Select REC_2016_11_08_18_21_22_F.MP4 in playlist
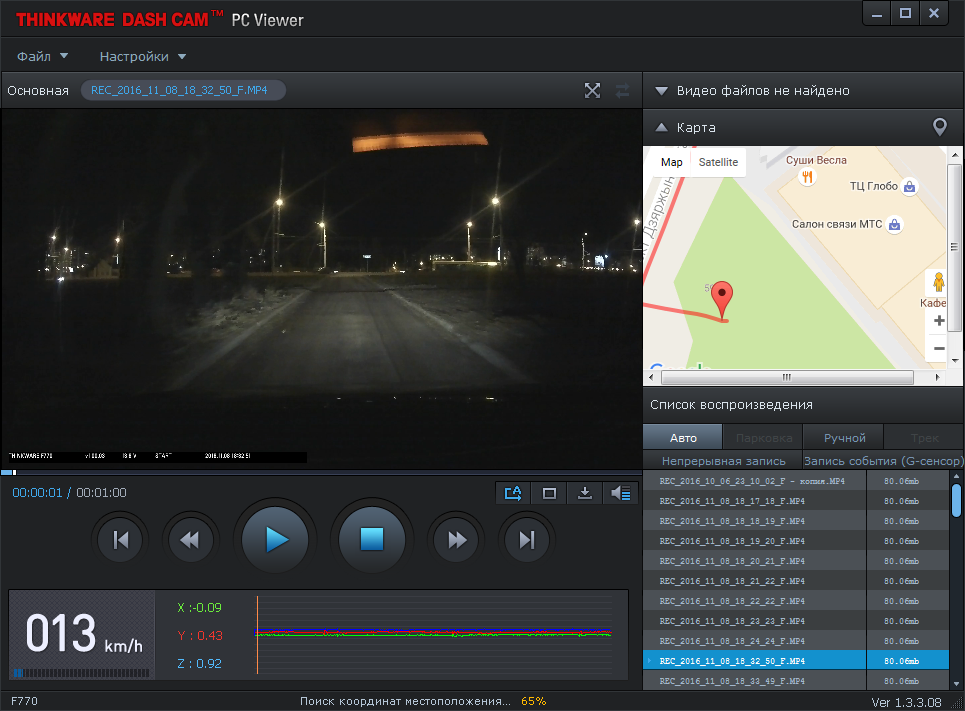Image resolution: width=965 pixels, height=711 pixels. (795, 581)
